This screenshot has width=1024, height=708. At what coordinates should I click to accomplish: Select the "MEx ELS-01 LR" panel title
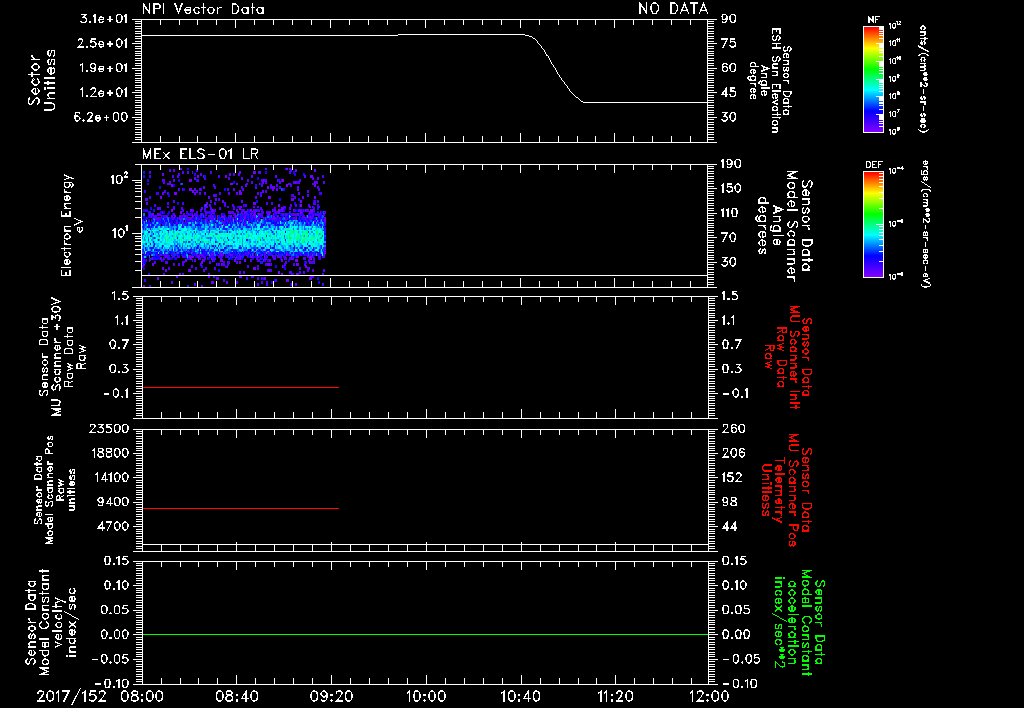tap(200, 154)
